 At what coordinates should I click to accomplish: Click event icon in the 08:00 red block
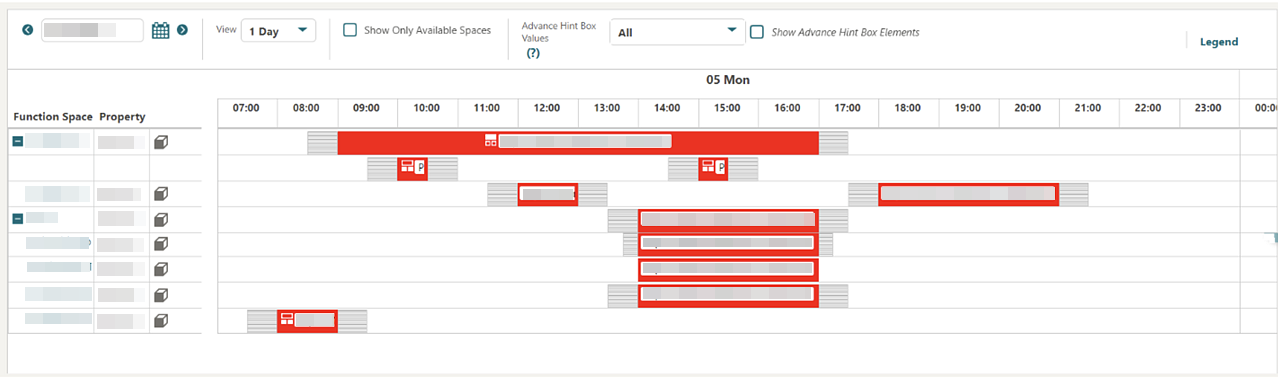[287, 320]
